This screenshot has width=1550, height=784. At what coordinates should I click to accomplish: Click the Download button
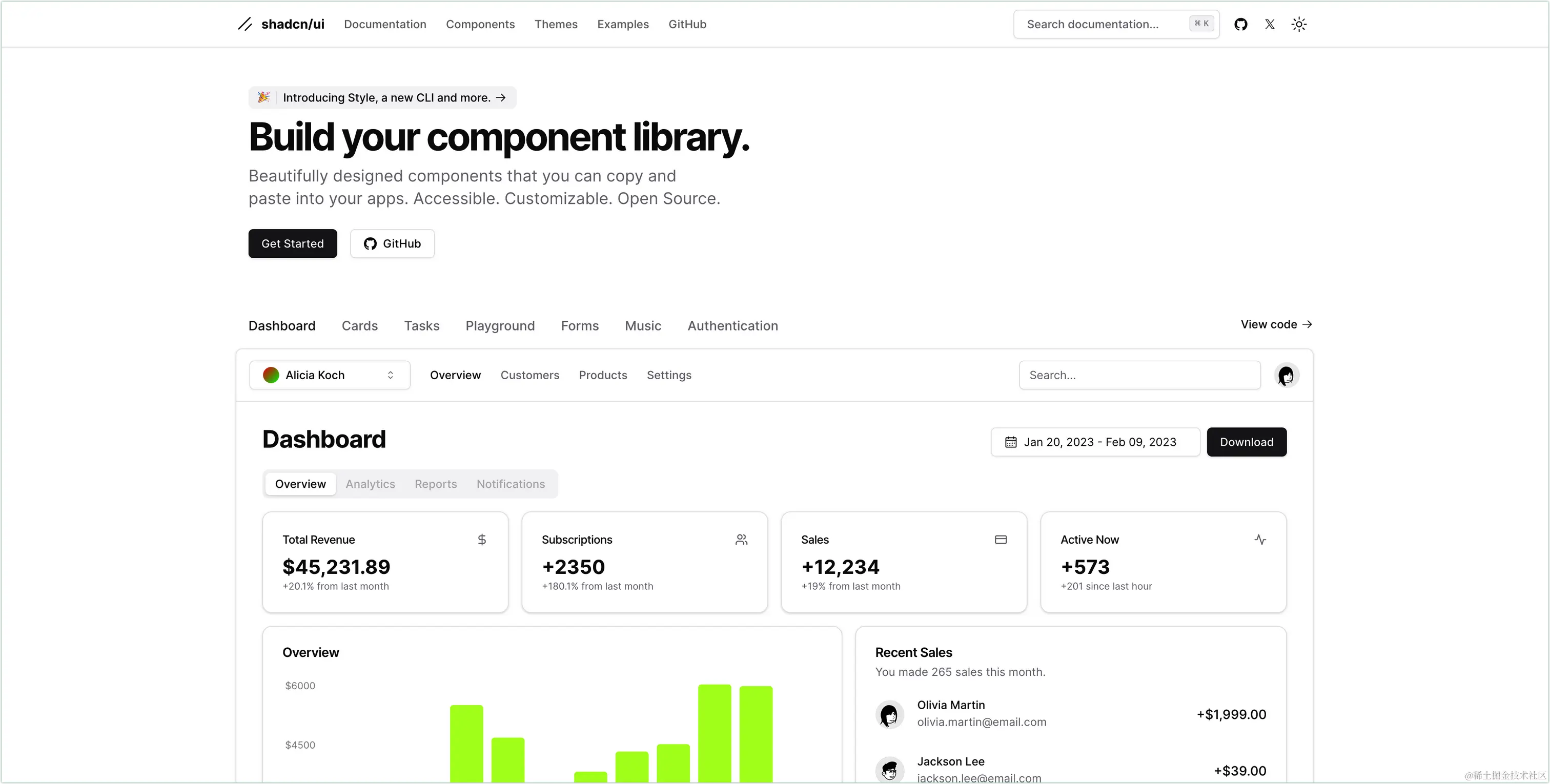click(x=1247, y=442)
